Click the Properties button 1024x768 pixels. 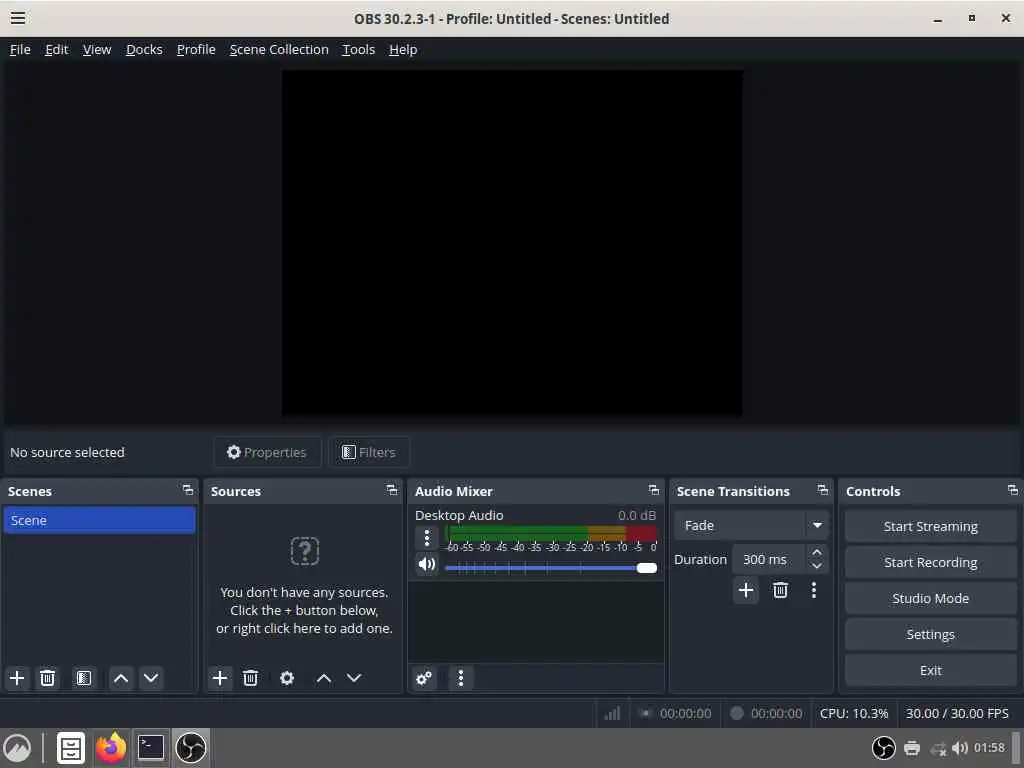coord(267,452)
